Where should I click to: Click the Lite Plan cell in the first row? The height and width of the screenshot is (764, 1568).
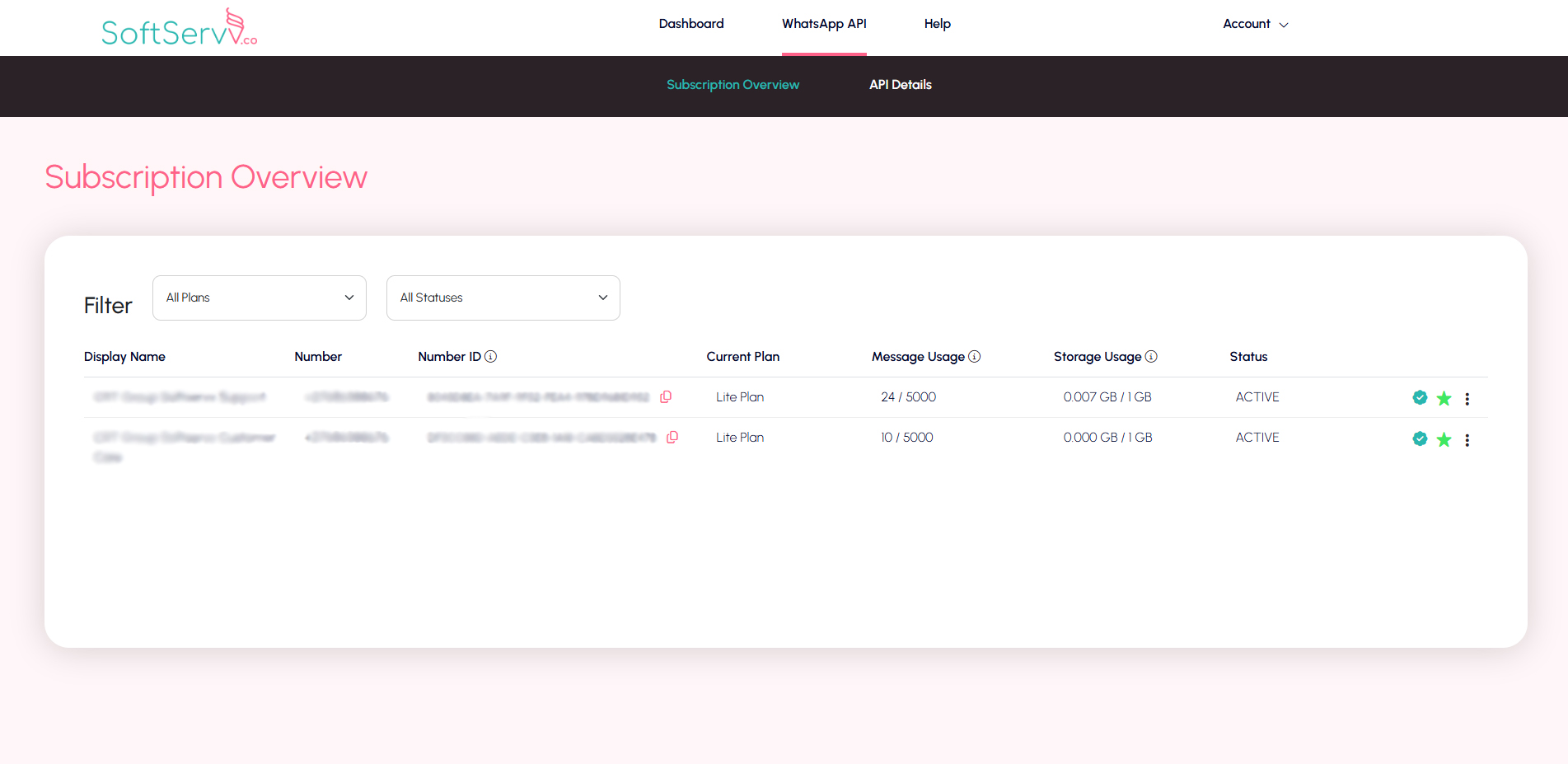pyautogui.click(x=739, y=396)
